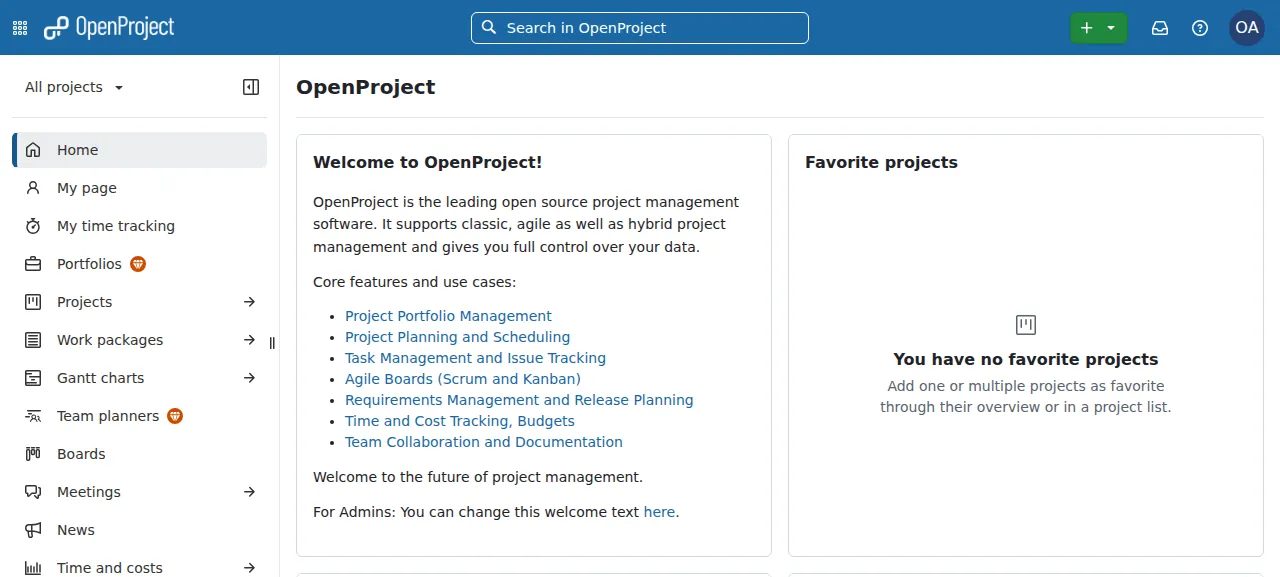Image resolution: width=1280 pixels, height=577 pixels.
Task: Open Requirements Management and Release Planning link
Action: 519,400
